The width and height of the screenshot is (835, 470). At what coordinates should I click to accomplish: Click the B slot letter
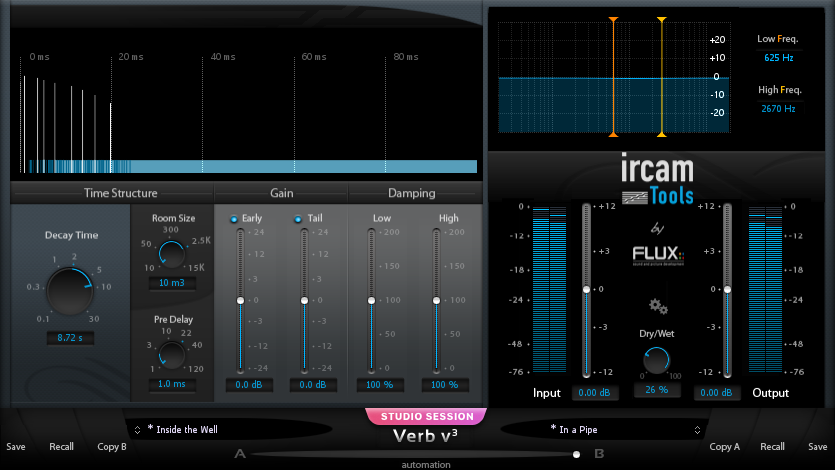[x=599, y=453]
